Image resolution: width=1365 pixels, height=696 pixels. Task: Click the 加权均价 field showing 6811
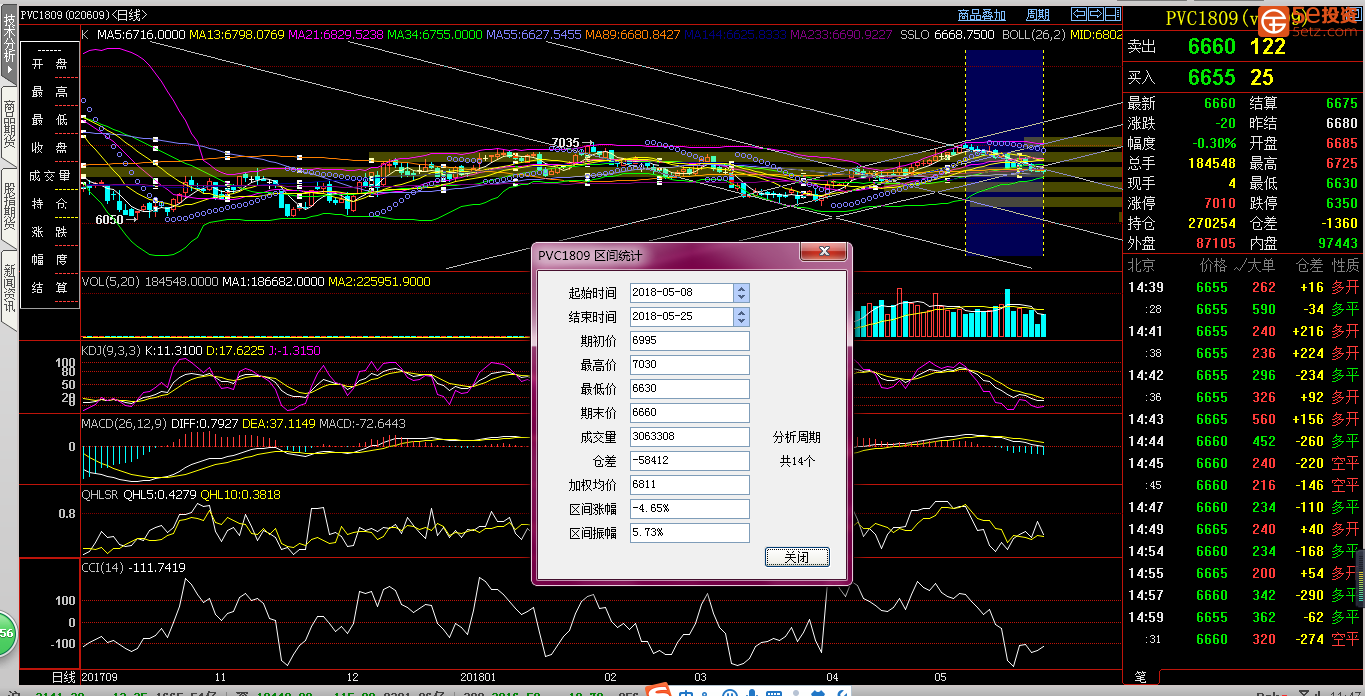(x=690, y=485)
